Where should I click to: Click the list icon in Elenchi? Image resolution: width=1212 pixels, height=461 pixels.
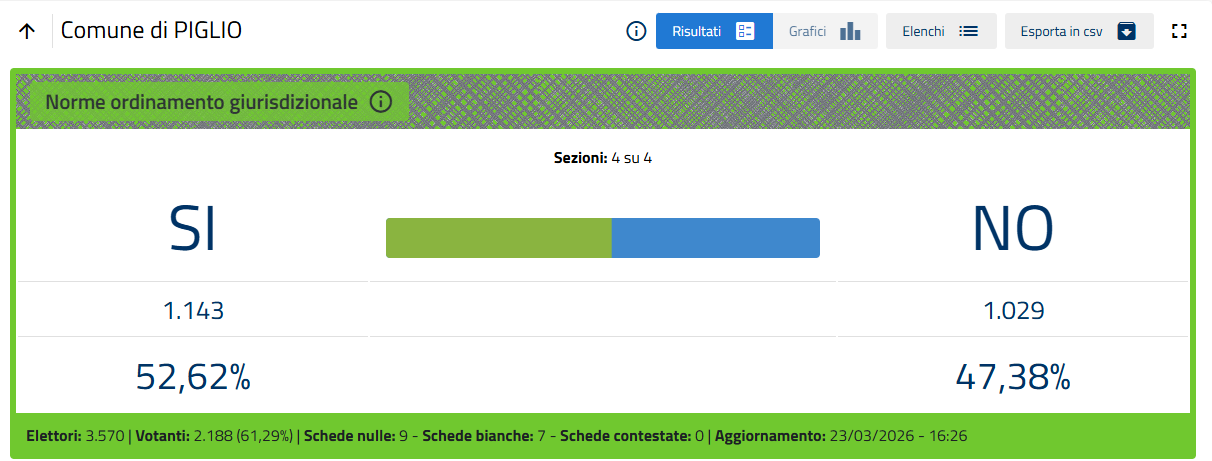click(x=968, y=31)
